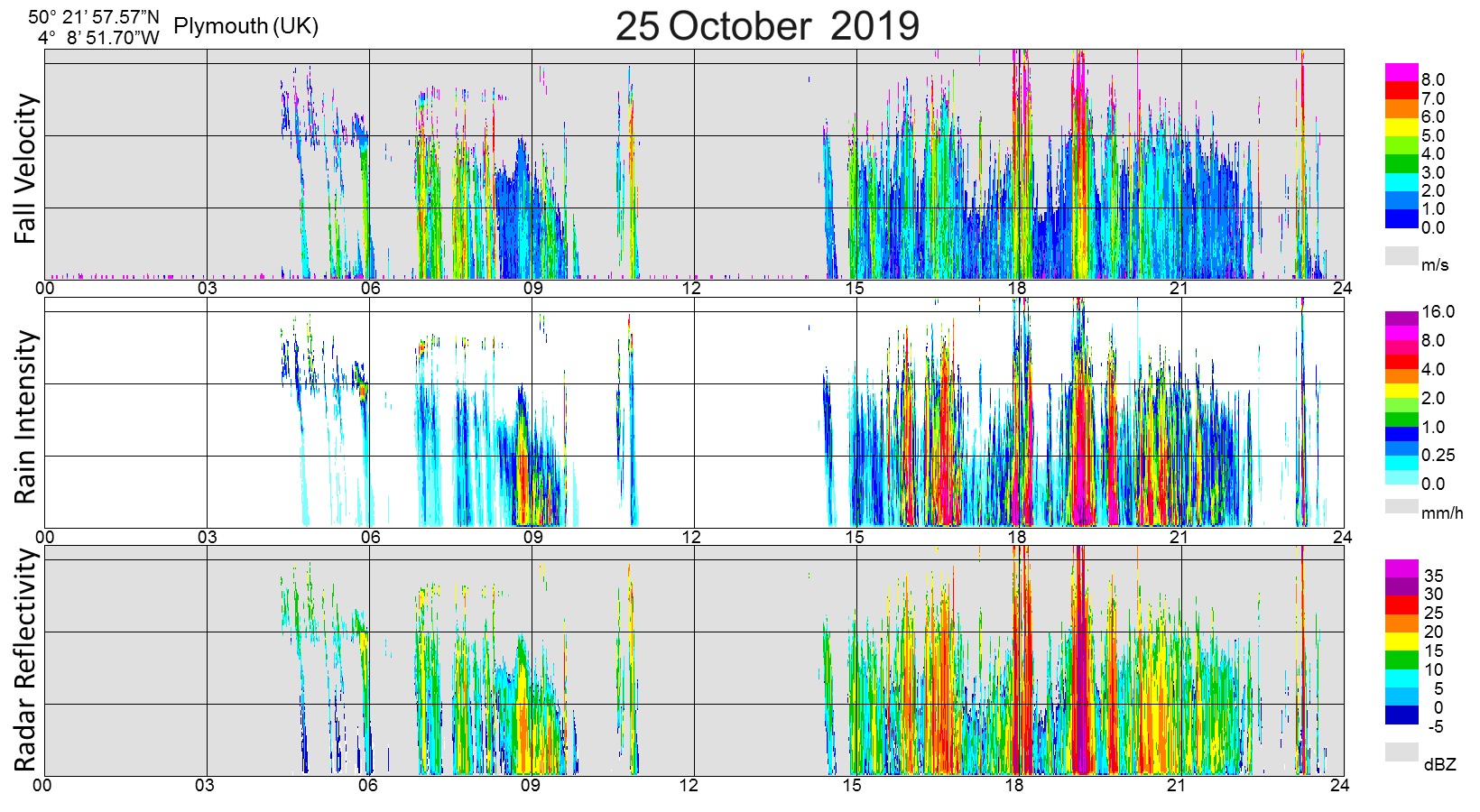Click the "7.0" value in Fall Velocity legend
The width and height of the screenshot is (1480, 812).
pyautogui.click(x=1433, y=98)
